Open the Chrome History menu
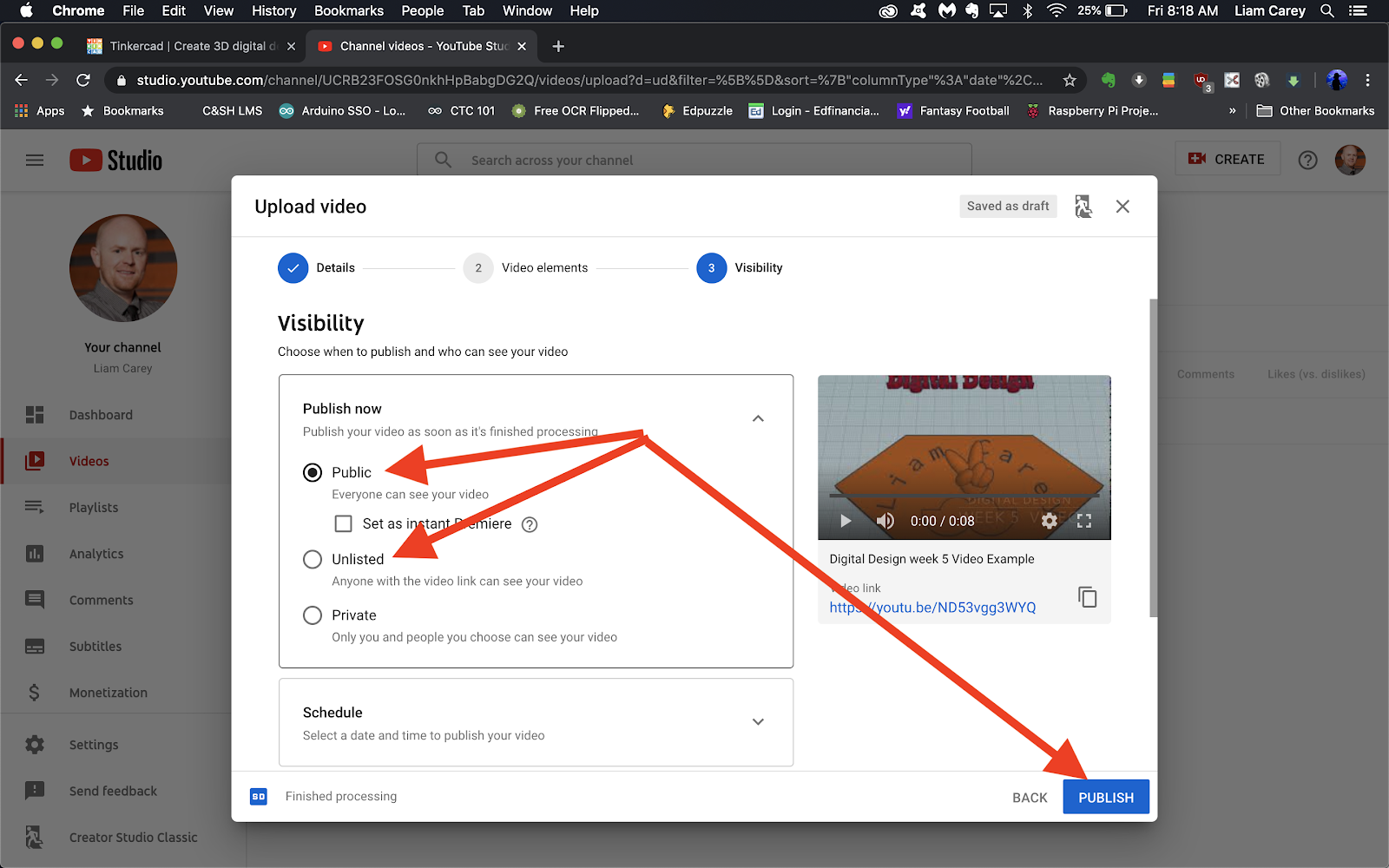The height and width of the screenshot is (868, 1389). [273, 10]
